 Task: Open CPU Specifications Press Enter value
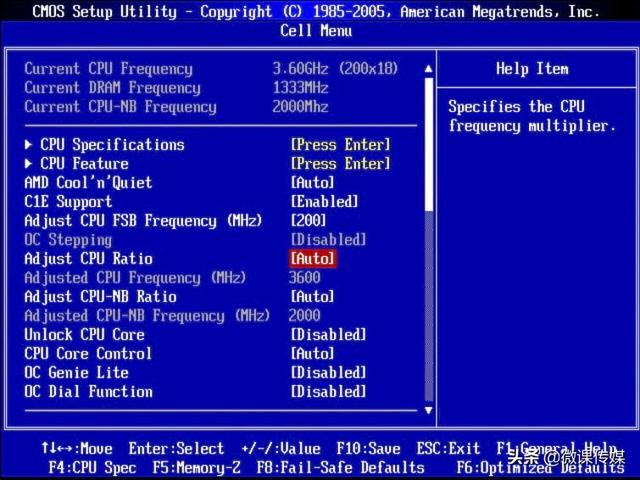coord(340,145)
